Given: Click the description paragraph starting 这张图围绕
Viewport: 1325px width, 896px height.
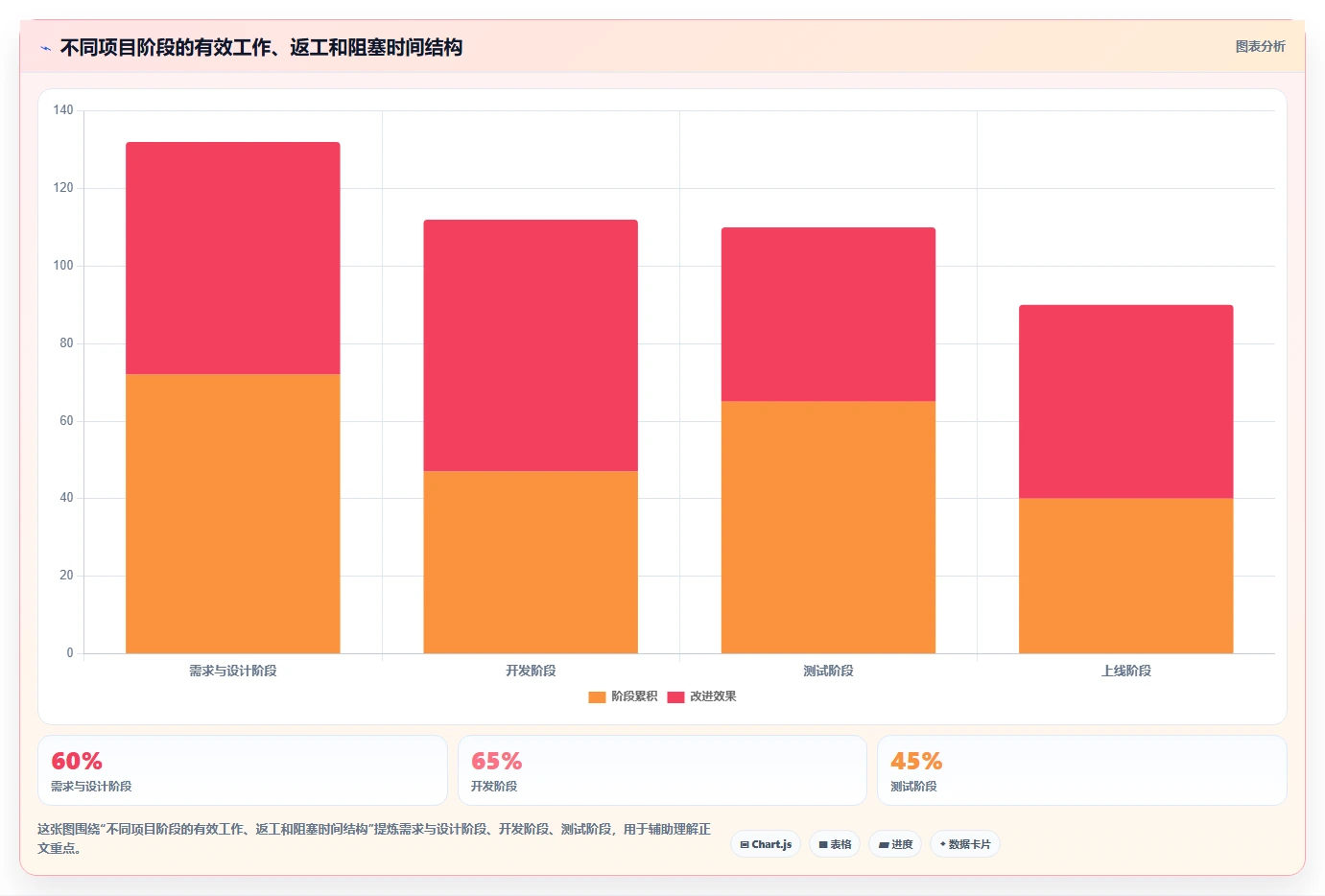Looking at the screenshot, I should pyautogui.click(x=374, y=838).
